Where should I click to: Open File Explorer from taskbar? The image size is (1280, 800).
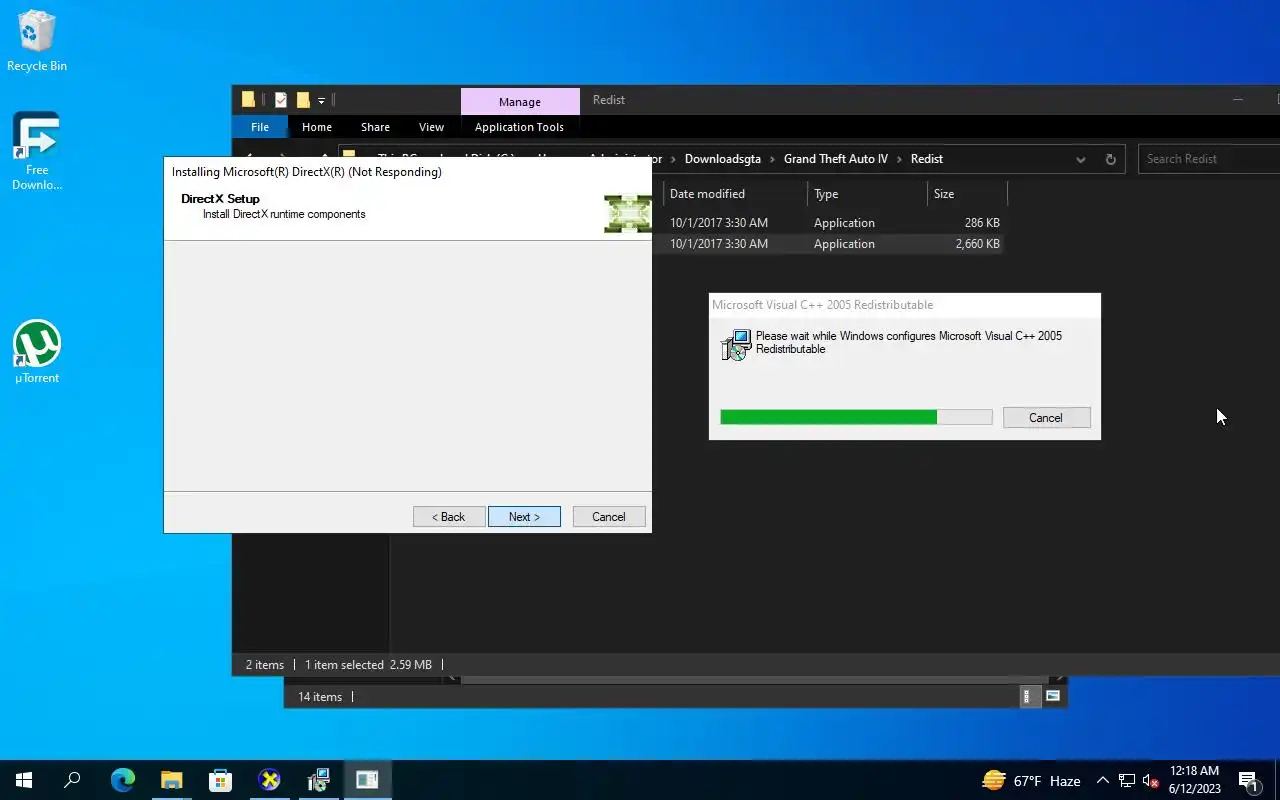click(x=171, y=780)
